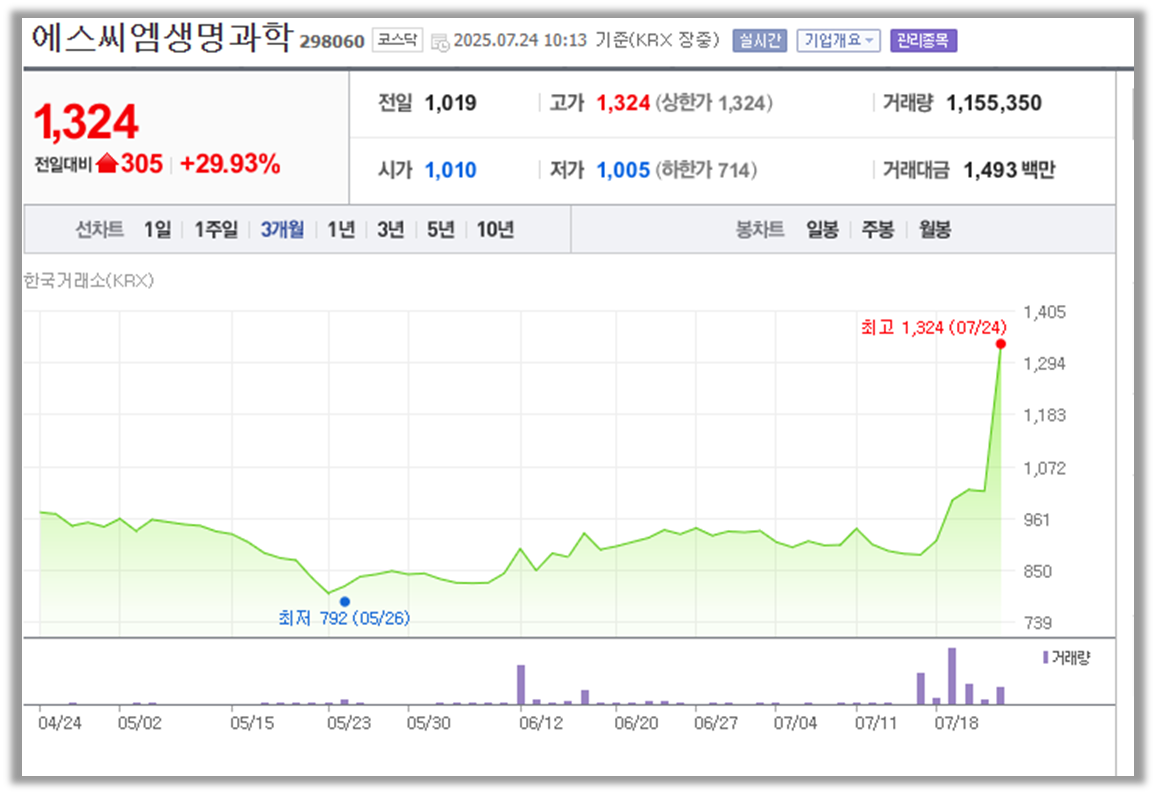This screenshot has height=794, width=1156.
Task: Click the blue 최저 792 low dot
Action: (344, 602)
